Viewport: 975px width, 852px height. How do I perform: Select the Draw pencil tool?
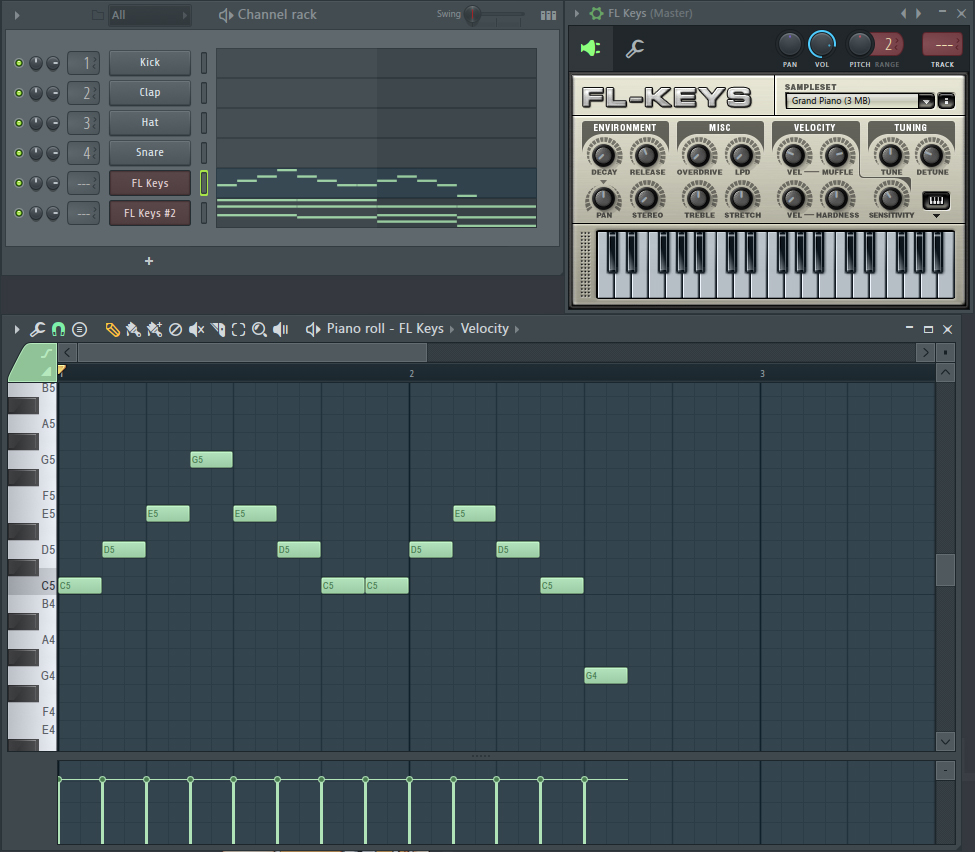click(113, 329)
